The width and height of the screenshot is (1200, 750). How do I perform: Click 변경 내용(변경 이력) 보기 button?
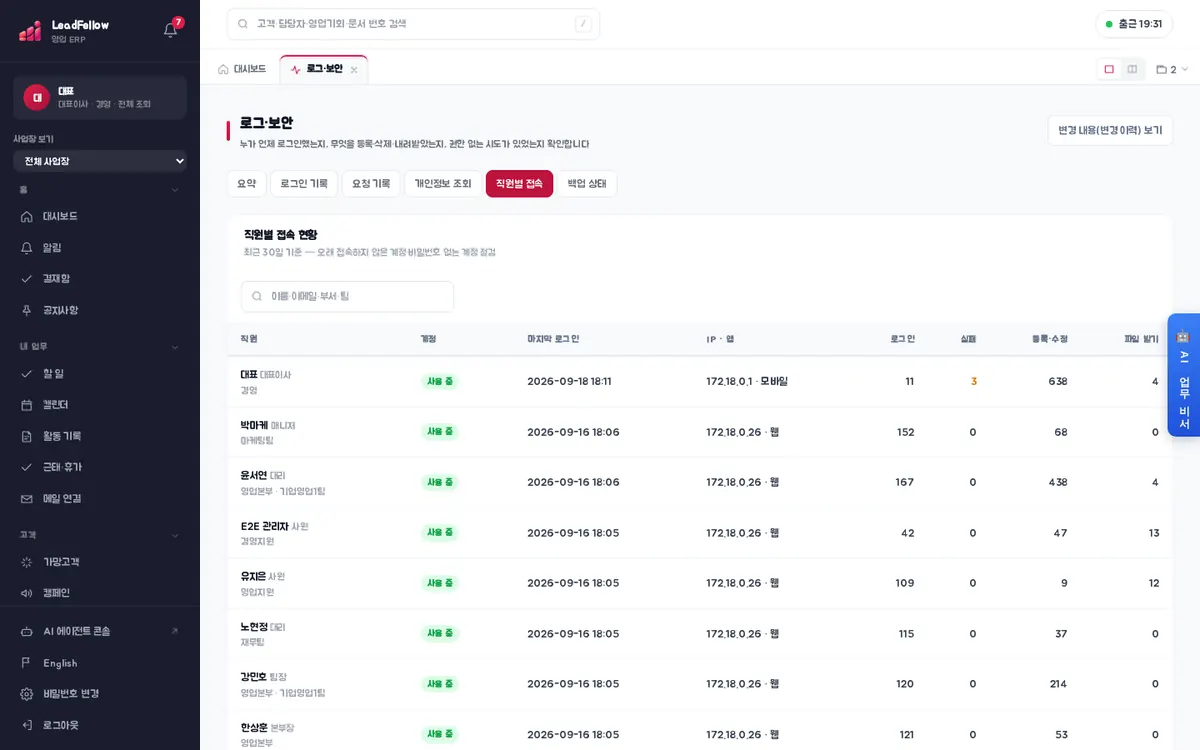[x=1110, y=130]
